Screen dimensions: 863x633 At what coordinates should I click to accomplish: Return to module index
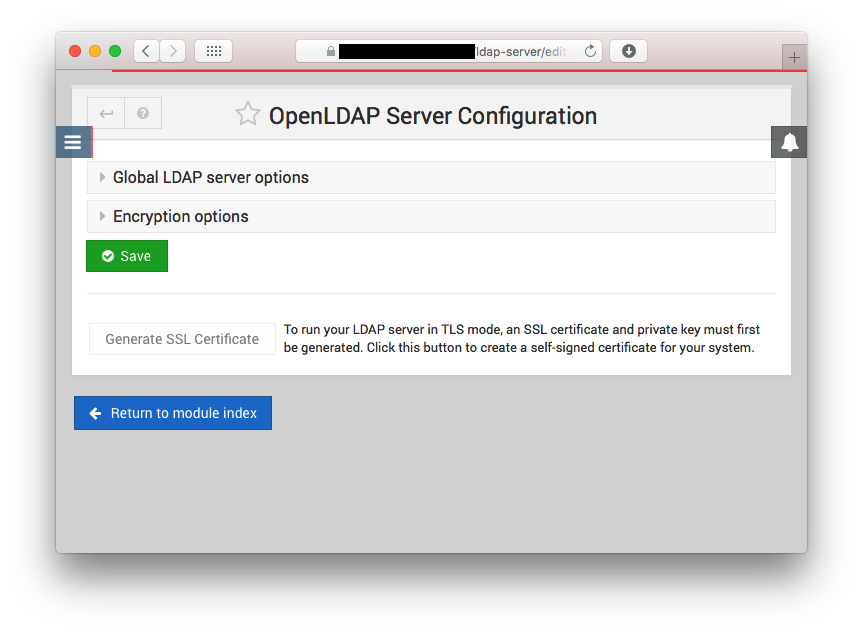click(x=172, y=412)
